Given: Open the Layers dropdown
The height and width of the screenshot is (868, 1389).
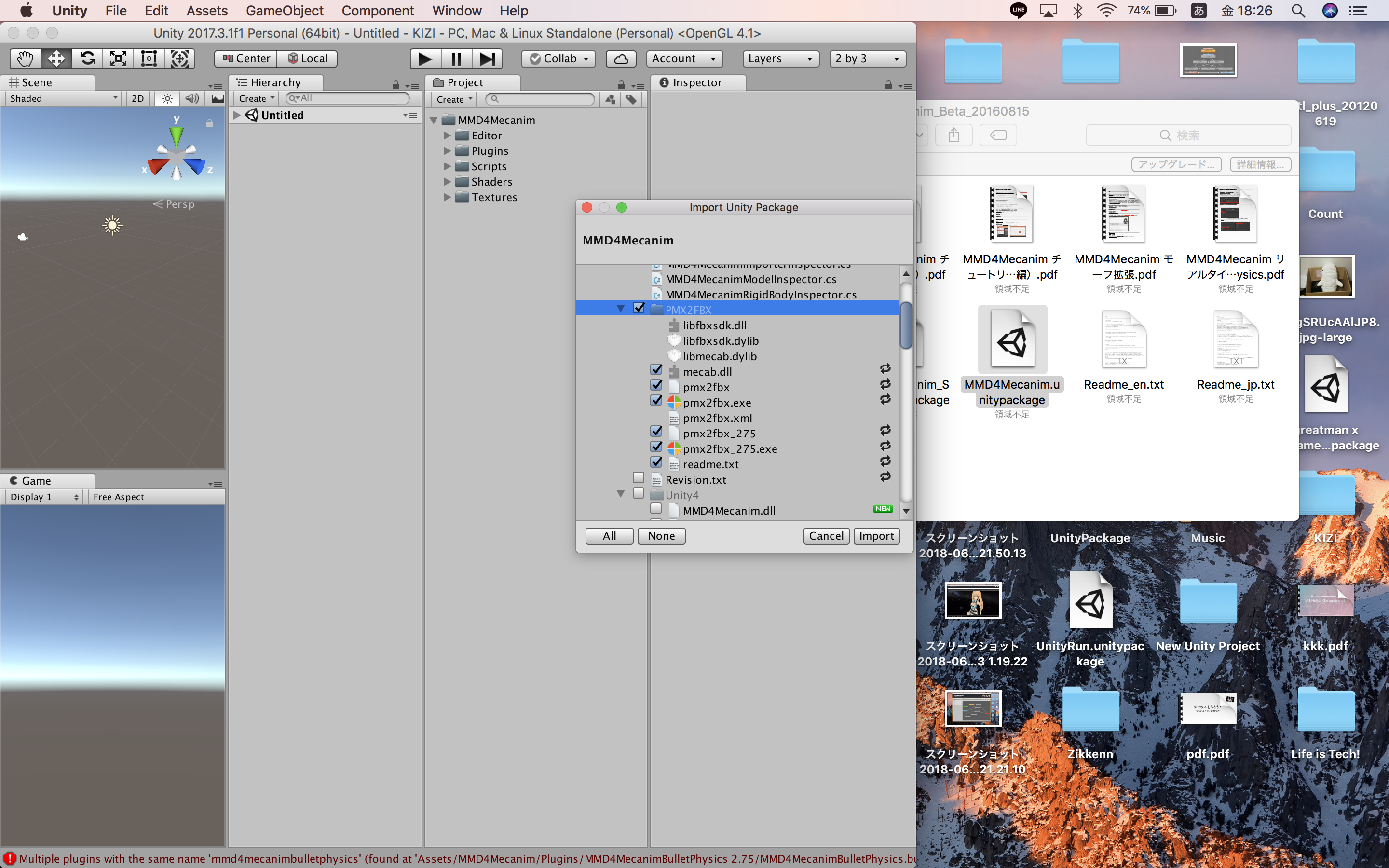Looking at the screenshot, I should [x=781, y=58].
